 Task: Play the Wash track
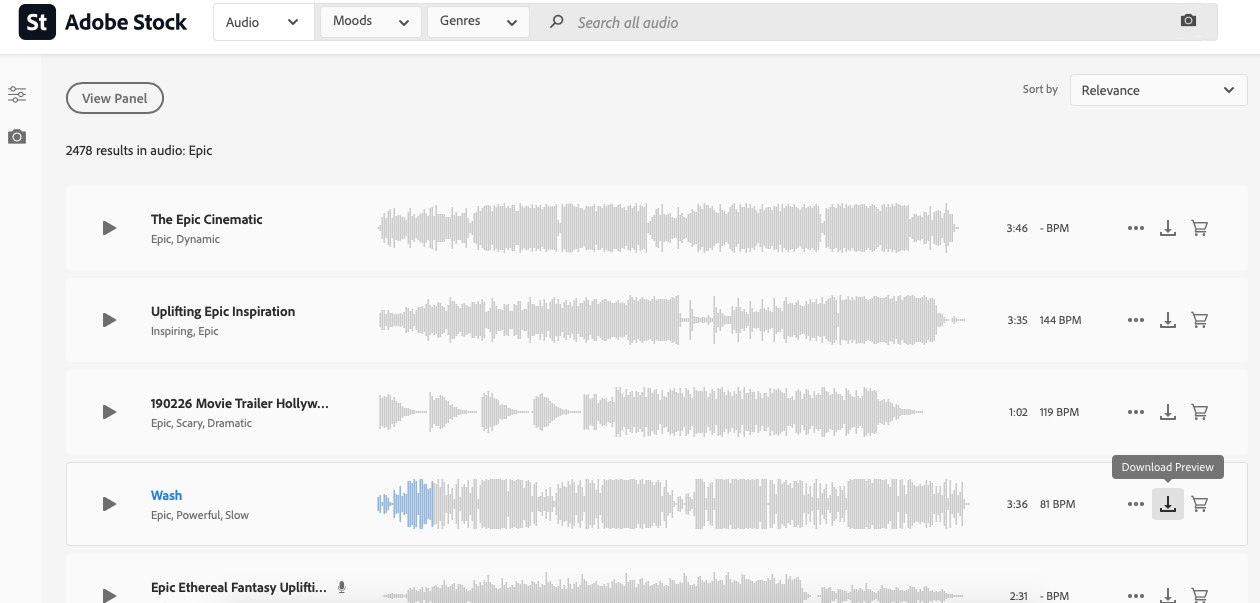[109, 504]
